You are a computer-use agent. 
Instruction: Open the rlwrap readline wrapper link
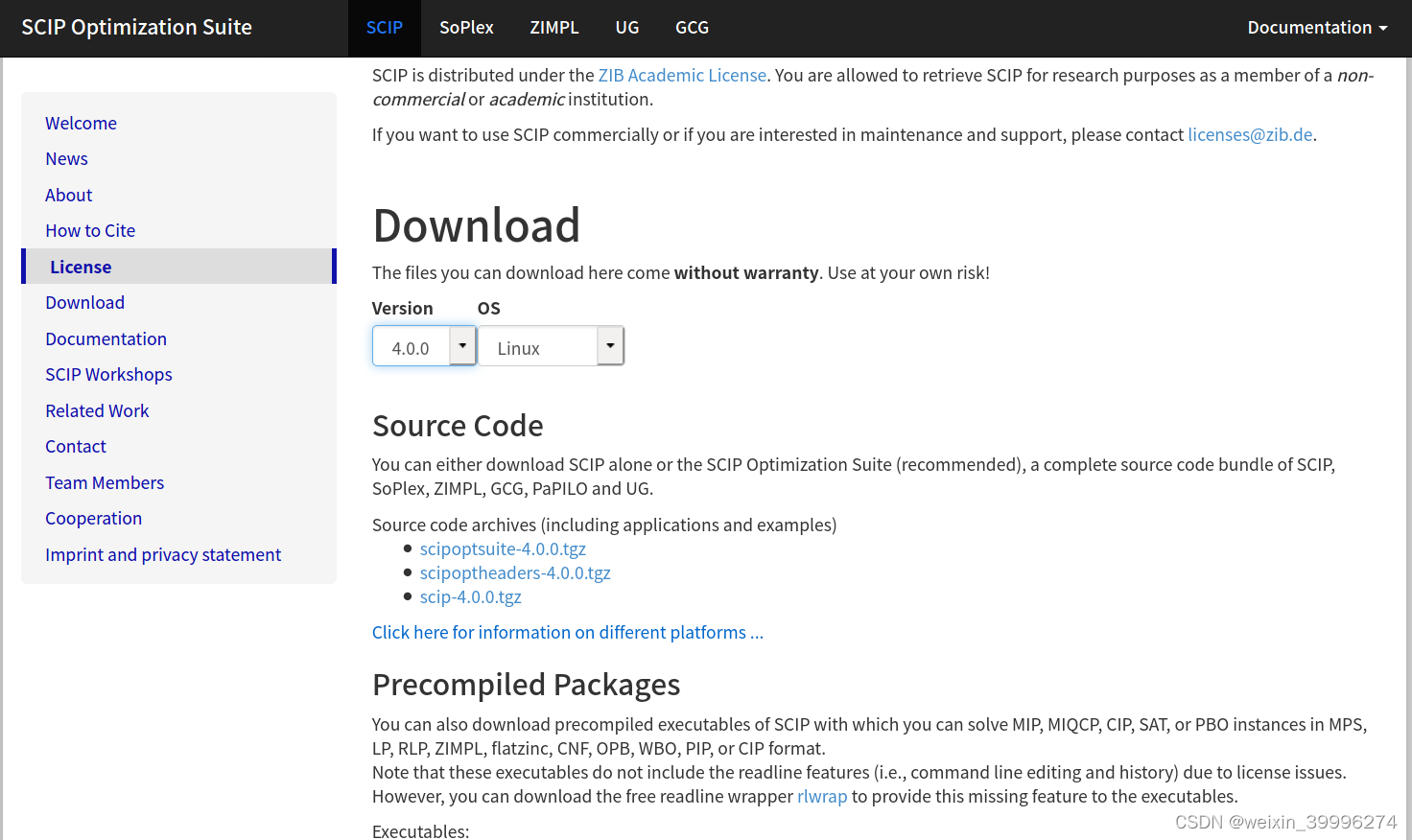(822, 797)
